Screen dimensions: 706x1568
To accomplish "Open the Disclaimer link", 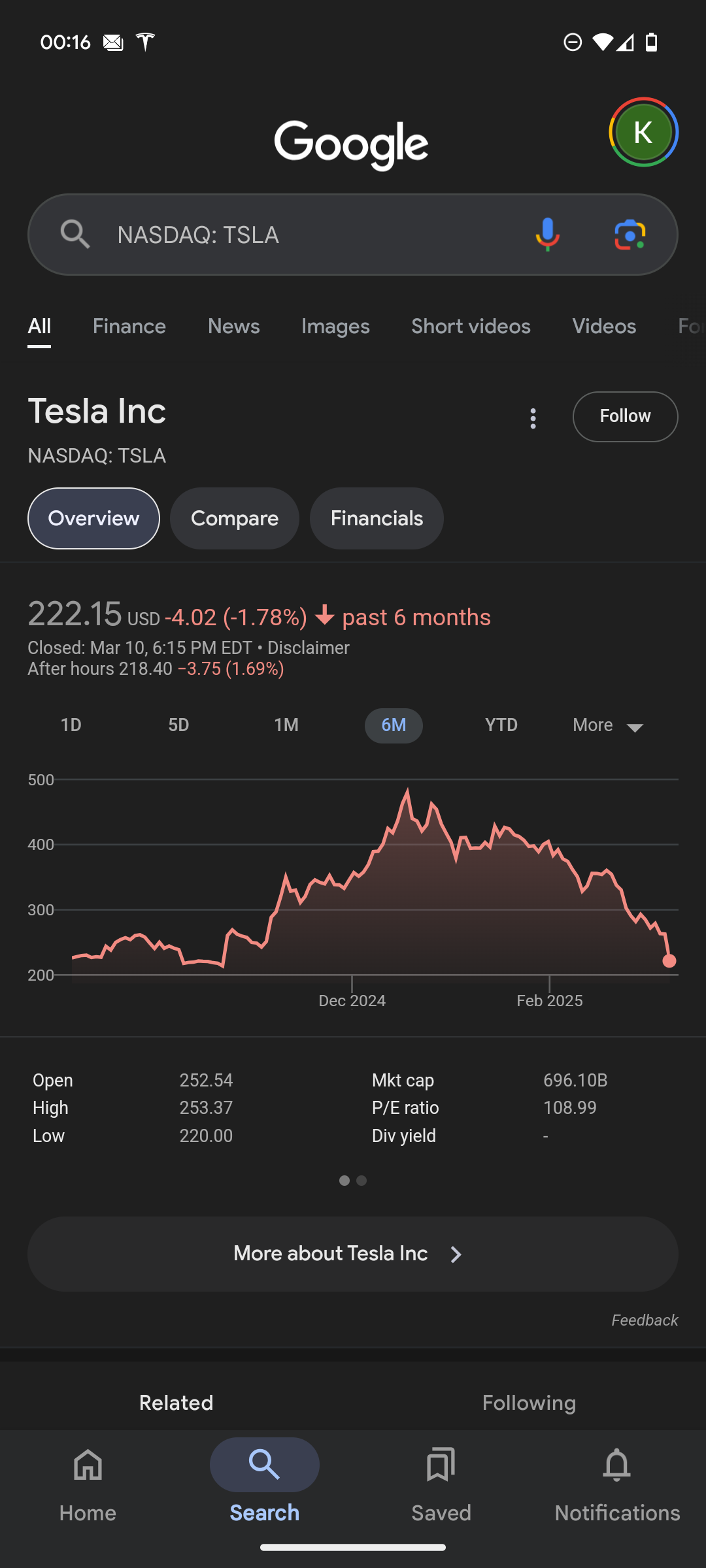I will (x=309, y=648).
